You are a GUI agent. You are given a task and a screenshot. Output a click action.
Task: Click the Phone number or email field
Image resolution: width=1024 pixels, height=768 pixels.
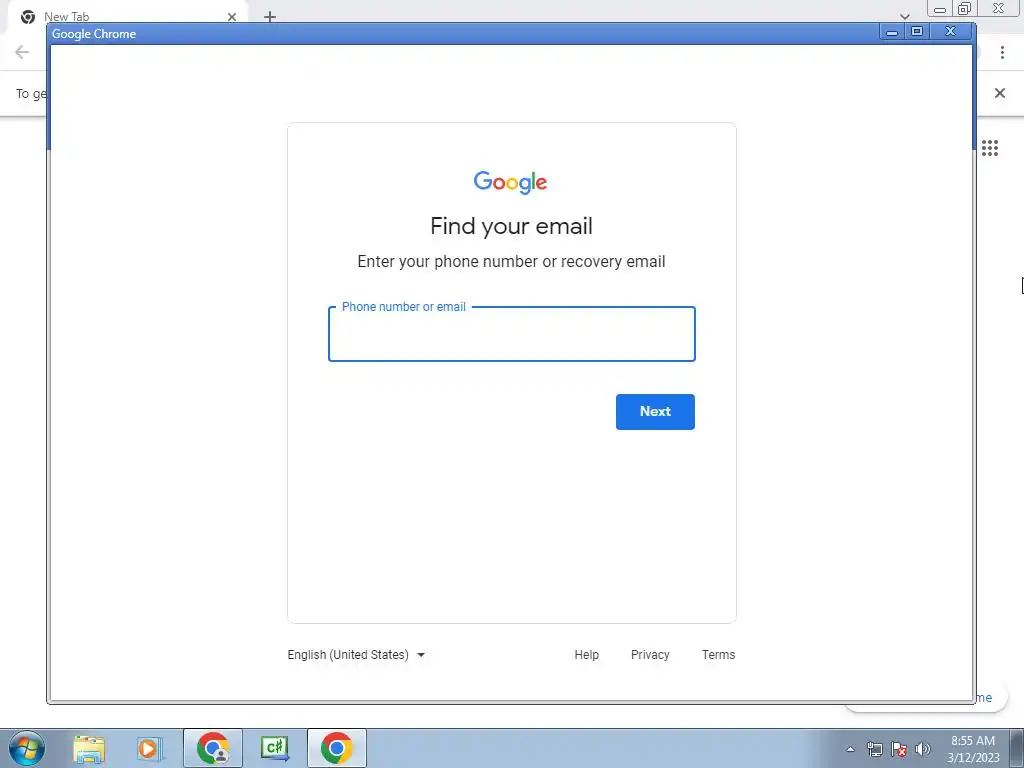(511, 334)
